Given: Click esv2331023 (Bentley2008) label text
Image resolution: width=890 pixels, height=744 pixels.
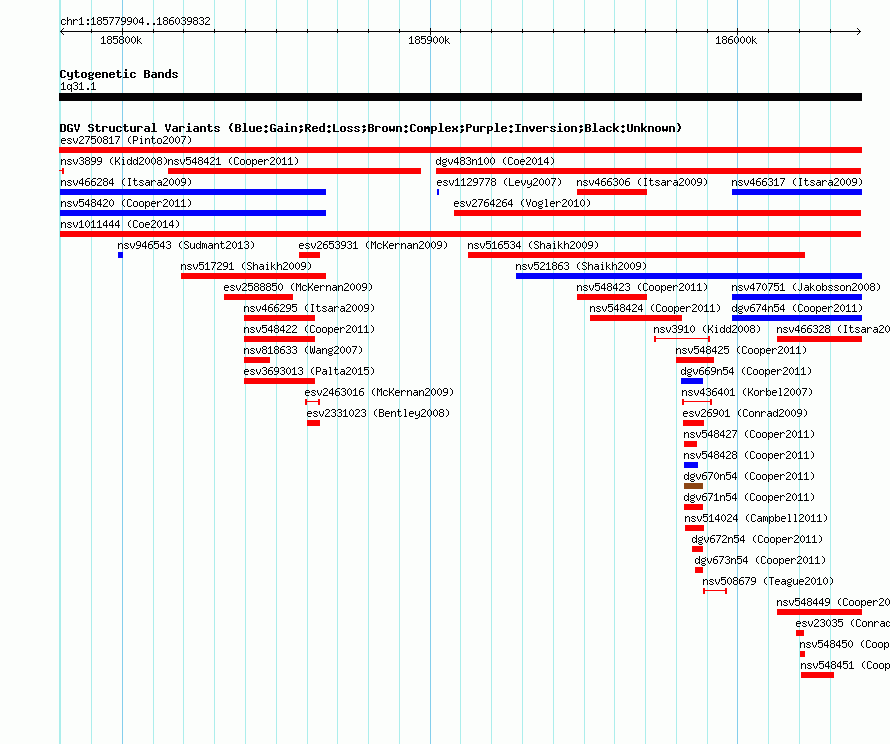Looking at the screenshot, I should point(378,413).
